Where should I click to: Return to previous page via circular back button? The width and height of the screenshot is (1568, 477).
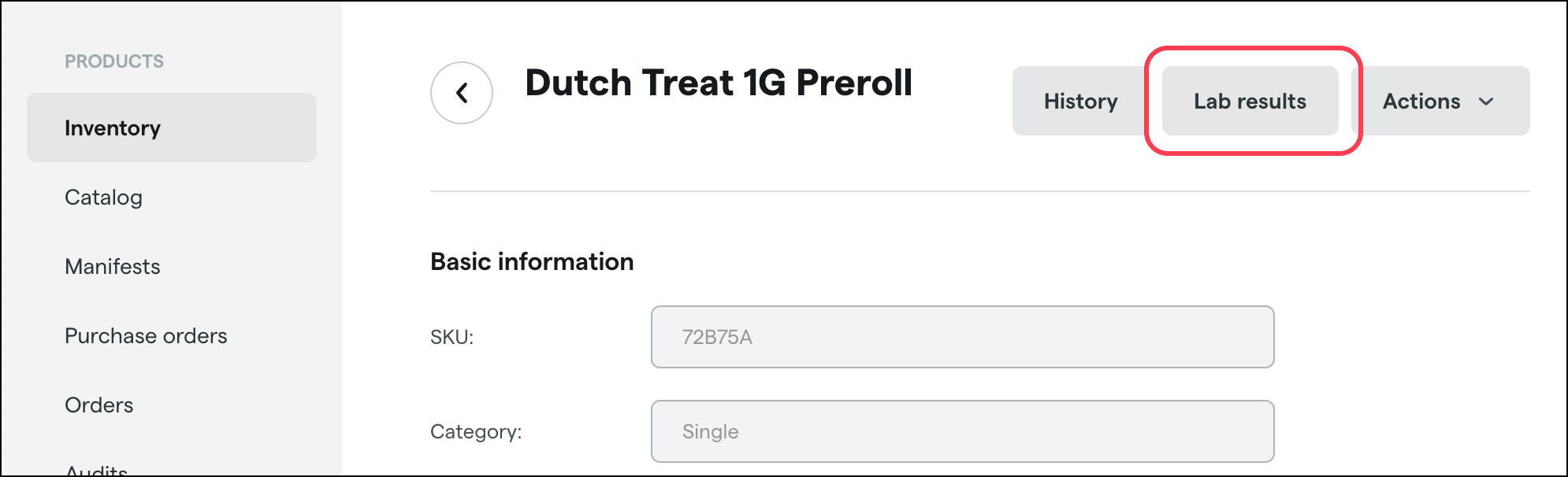(x=460, y=92)
